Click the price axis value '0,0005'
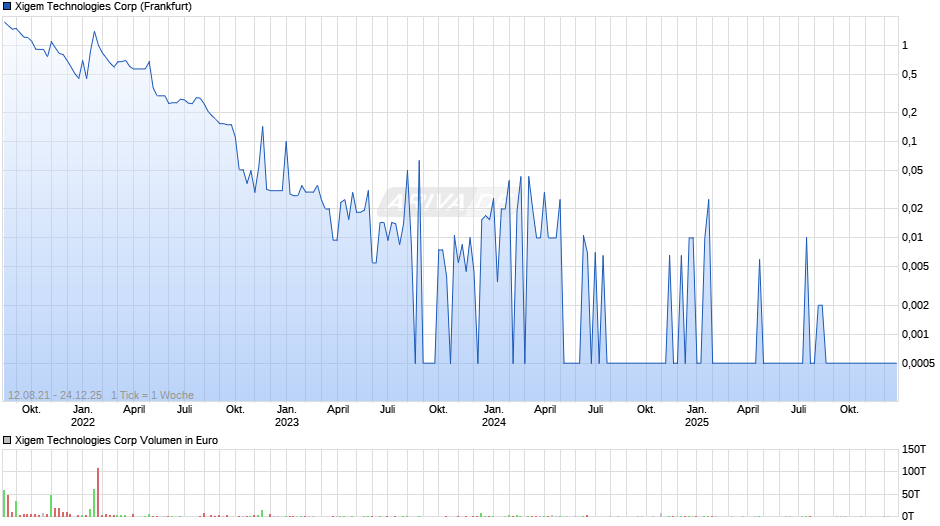 pyautogui.click(x=918, y=363)
